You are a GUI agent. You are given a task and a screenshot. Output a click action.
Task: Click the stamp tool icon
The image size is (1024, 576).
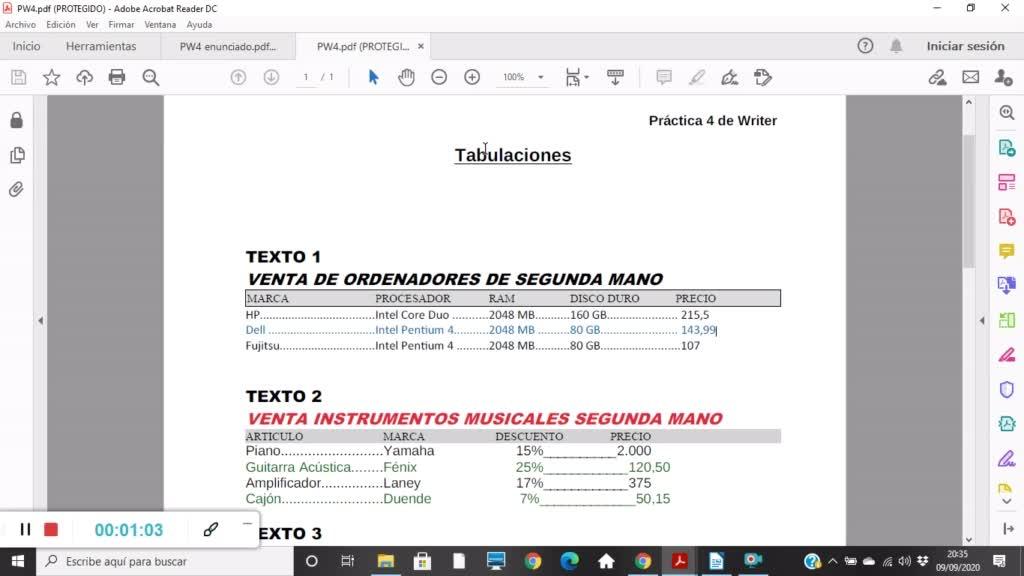[x=763, y=77]
